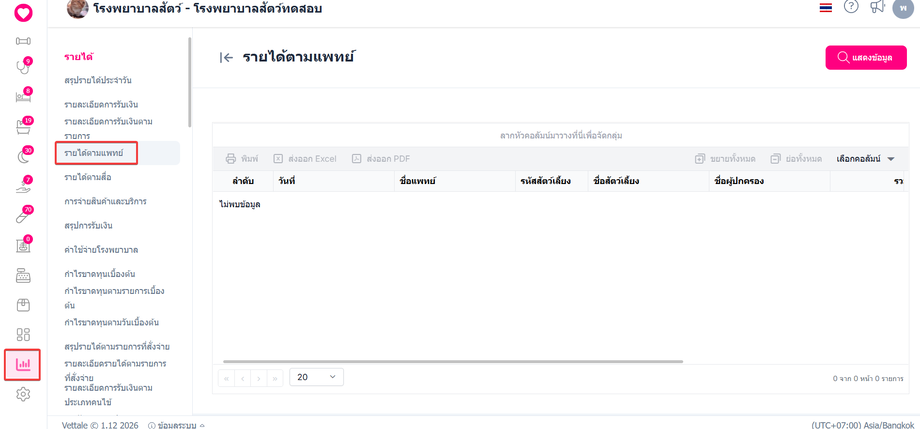Open การจ่ายสินค้าและบริการ report
This screenshot has width=920, height=429.
click(x=106, y=201)
